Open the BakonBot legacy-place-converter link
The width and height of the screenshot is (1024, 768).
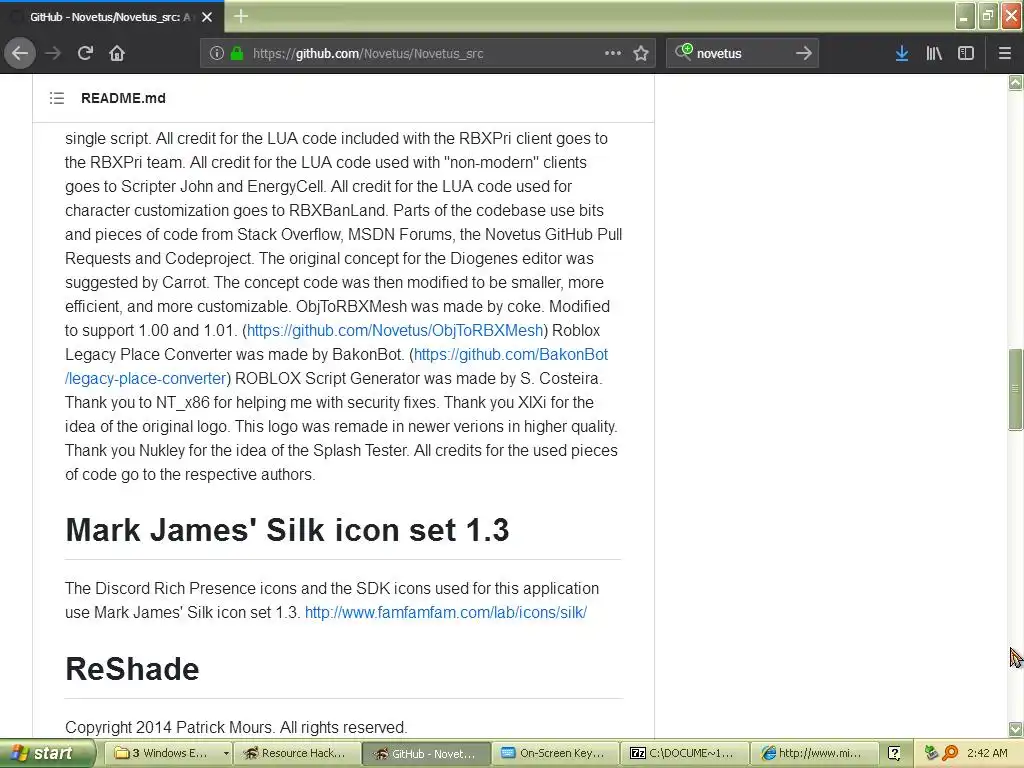(336, 366)
